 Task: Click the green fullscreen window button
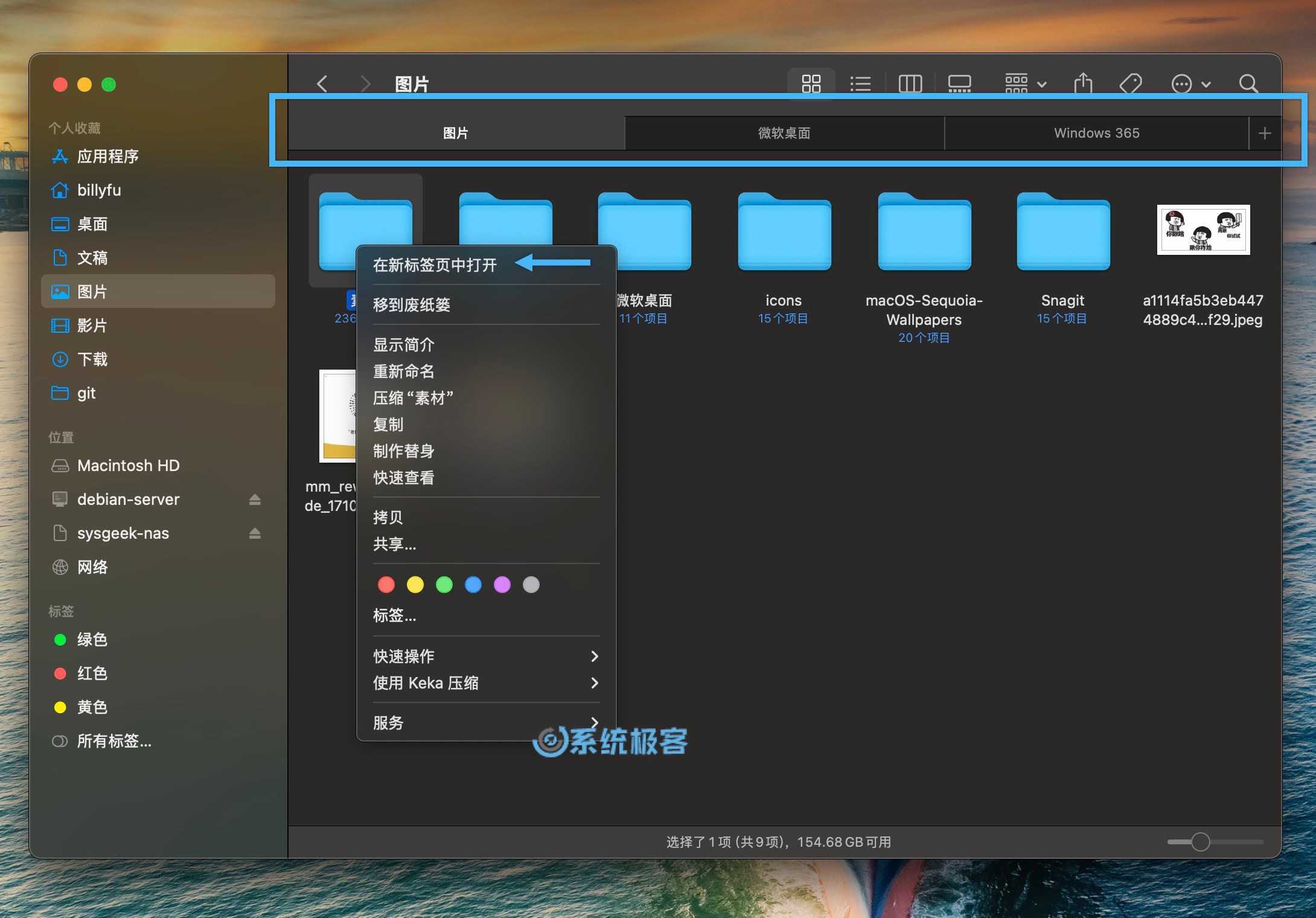(x=109, y=85)
